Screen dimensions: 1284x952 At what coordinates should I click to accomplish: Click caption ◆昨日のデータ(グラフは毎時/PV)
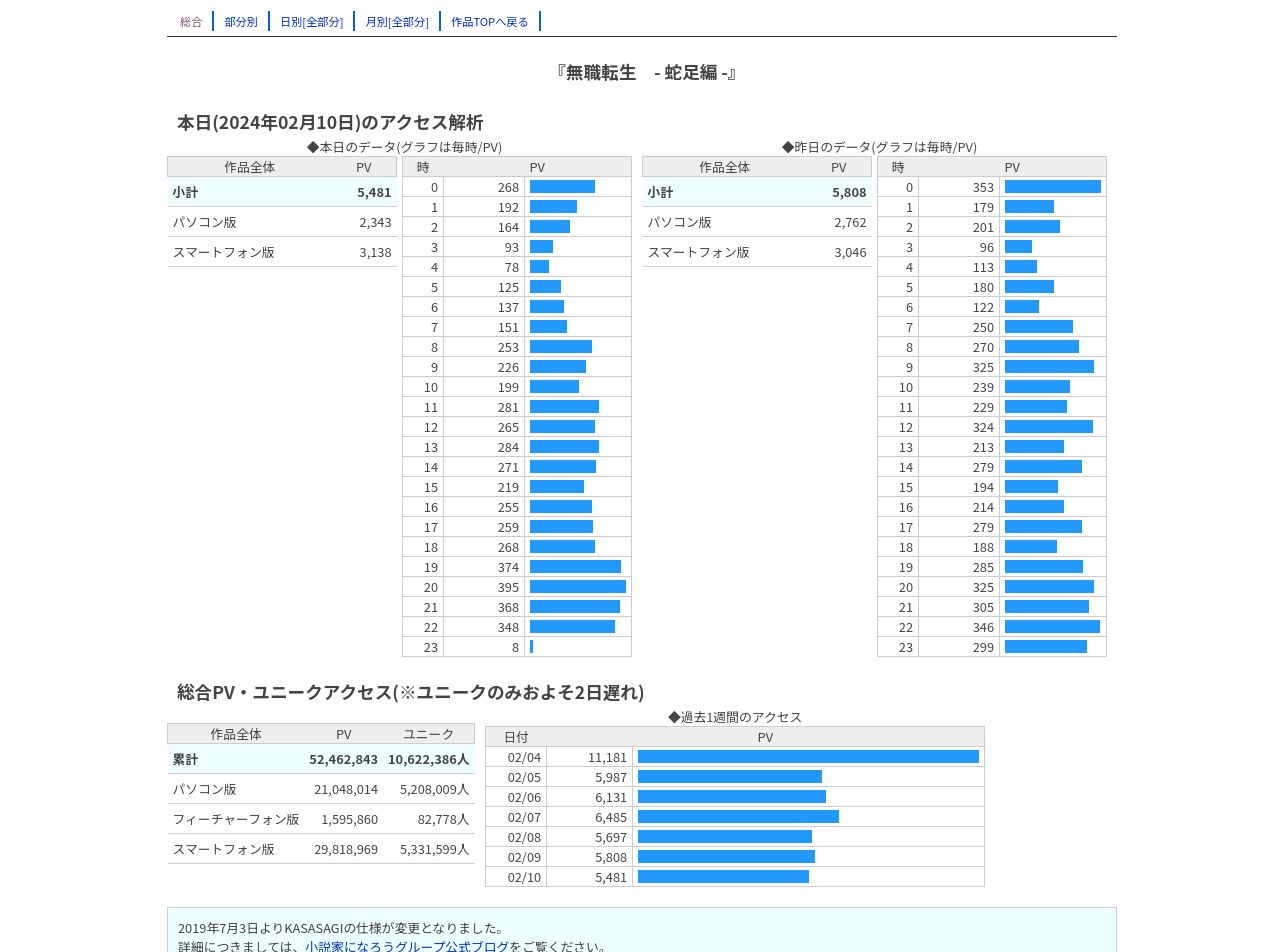click(x=879, y=147)
